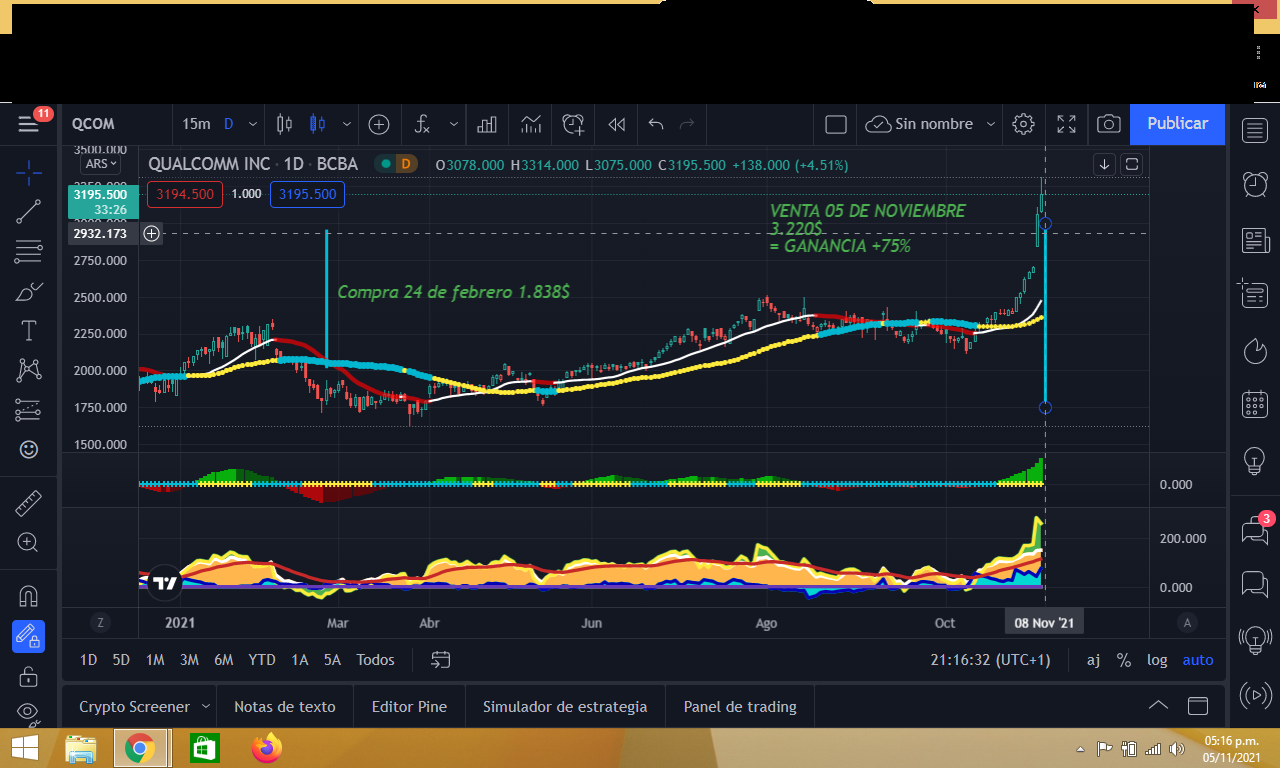Open the indicators fx menu

point(423,124)
